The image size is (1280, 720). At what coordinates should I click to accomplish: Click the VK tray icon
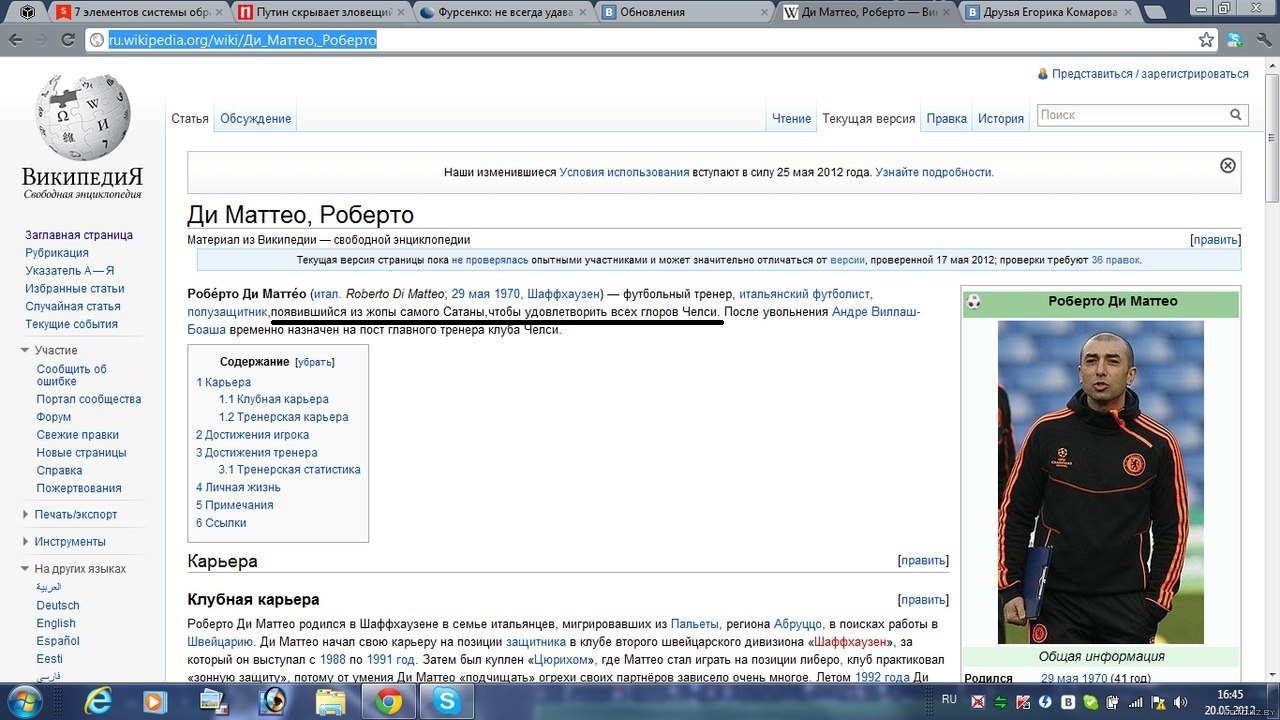[1069, 703]
